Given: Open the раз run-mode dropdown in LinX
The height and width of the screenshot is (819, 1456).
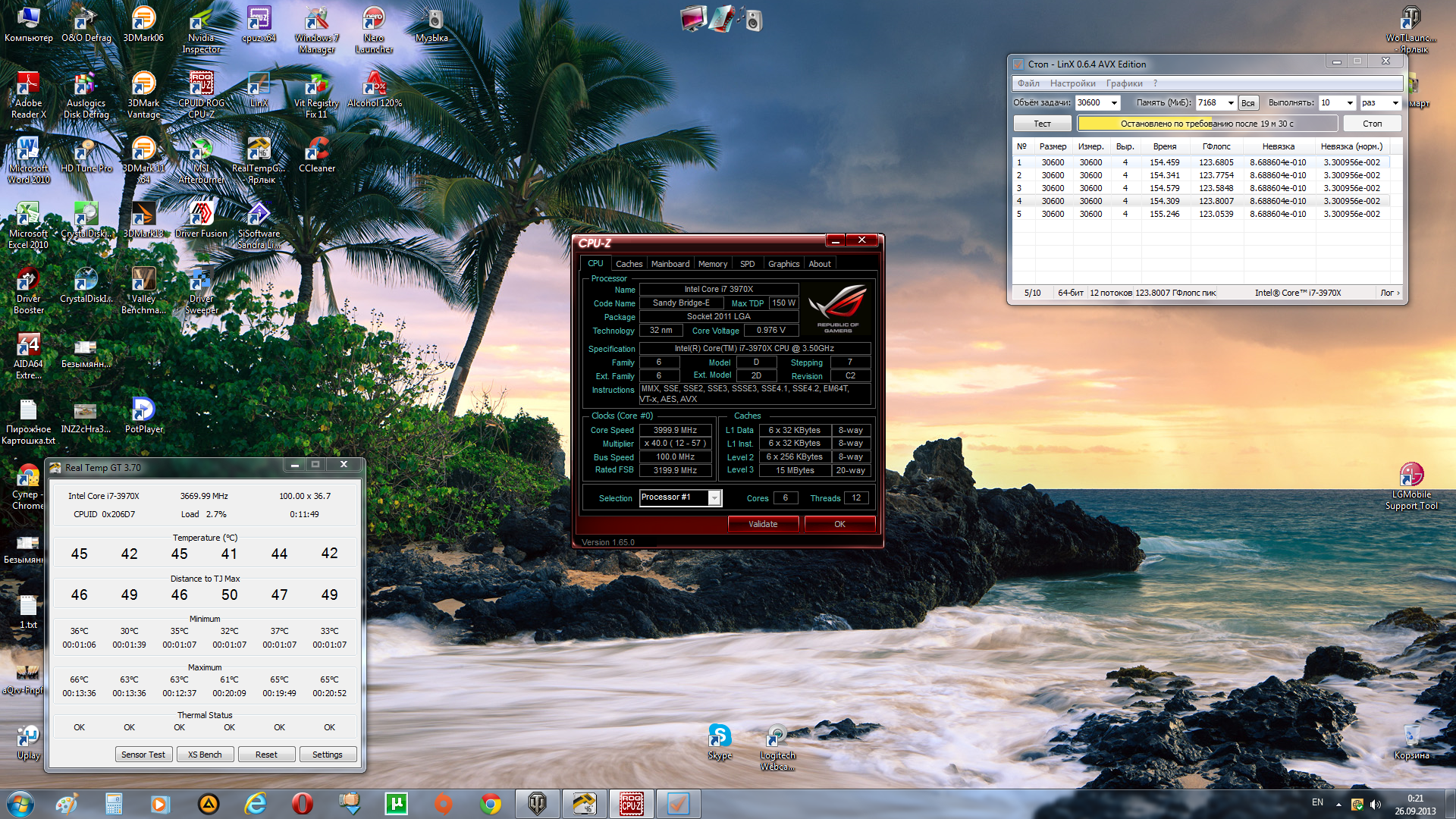Looking at the screenshot, I should click(x=1395, y=103).
